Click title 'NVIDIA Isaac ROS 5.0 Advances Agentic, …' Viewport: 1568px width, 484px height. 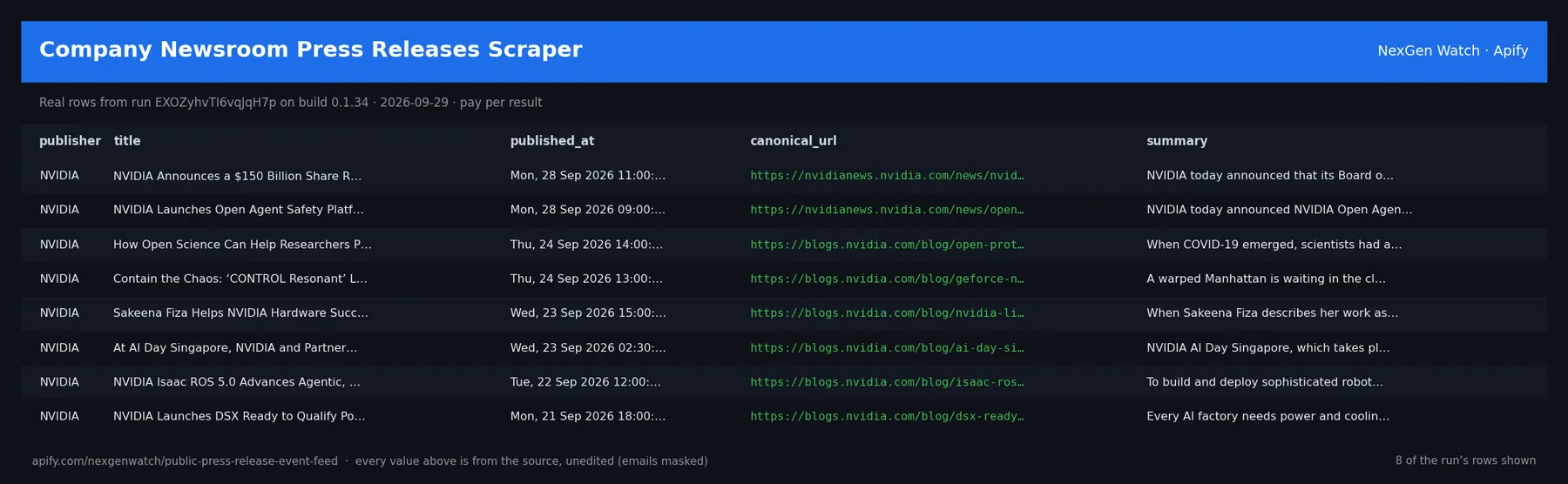click(237, 382)
